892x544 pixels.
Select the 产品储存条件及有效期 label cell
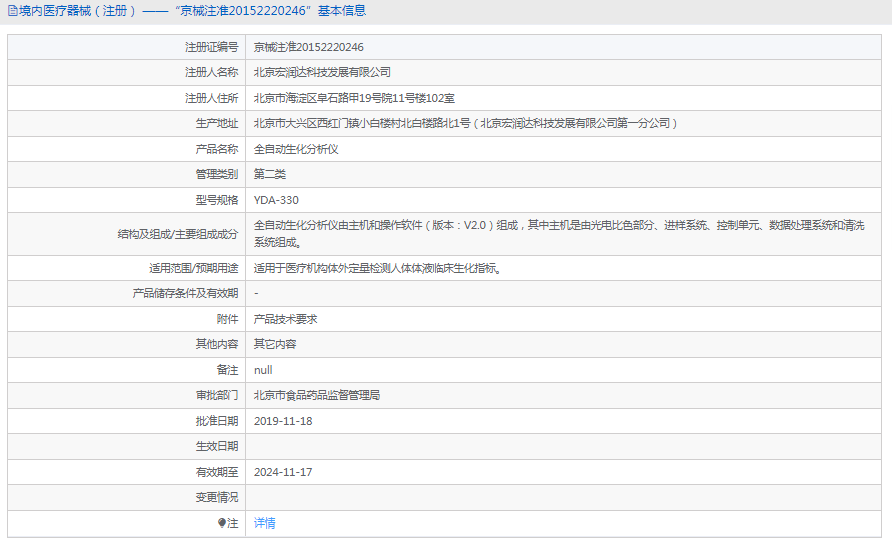tap(126, 294)
